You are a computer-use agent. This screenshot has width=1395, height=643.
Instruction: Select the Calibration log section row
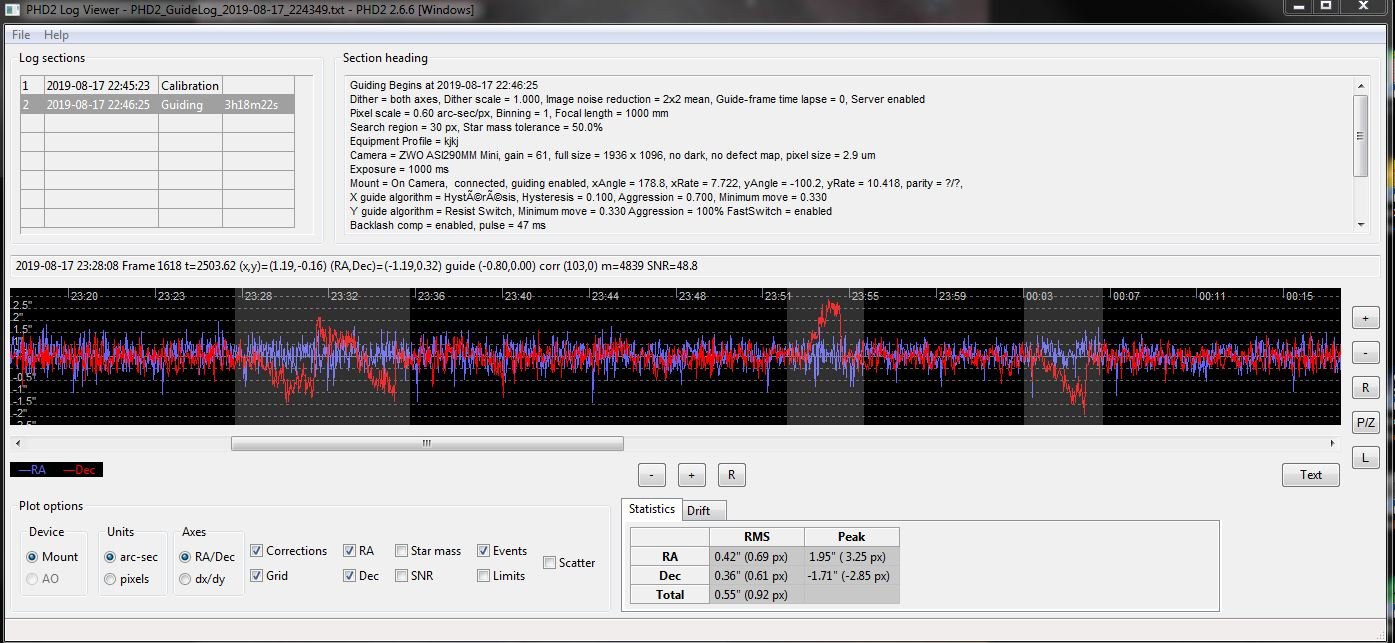[x=157, y=86]
